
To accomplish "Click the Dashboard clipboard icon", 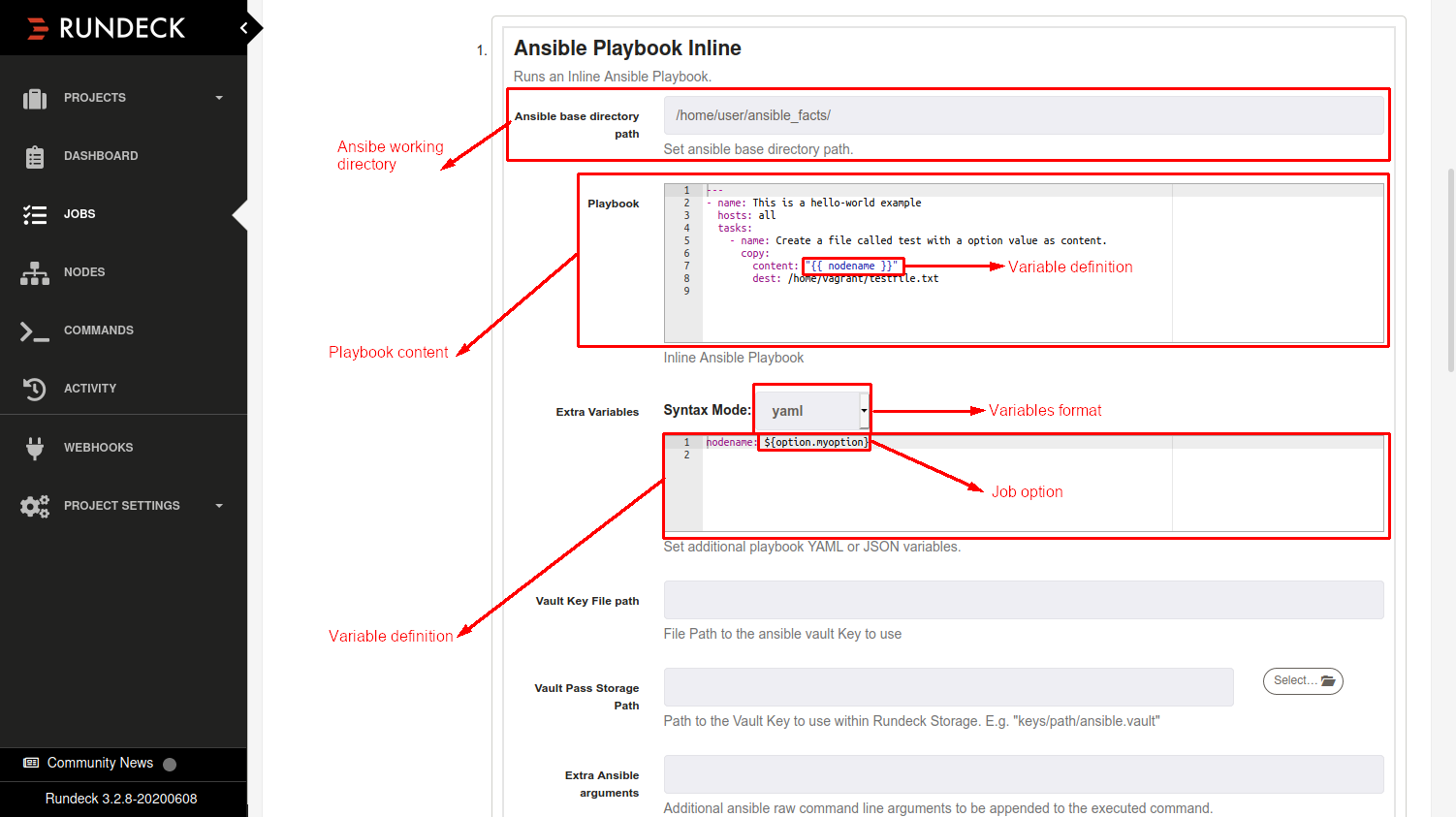I will tap(35, 156).
